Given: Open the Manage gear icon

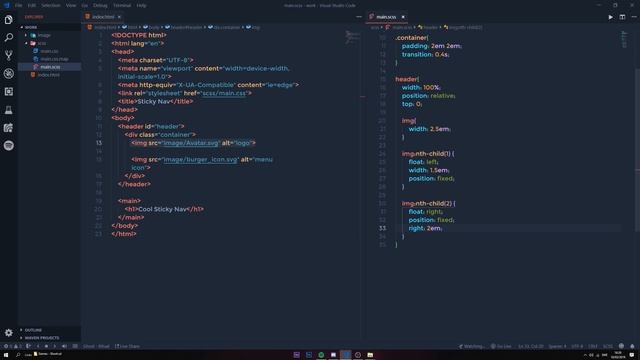Looking at the screenshot, I should 9,333.
